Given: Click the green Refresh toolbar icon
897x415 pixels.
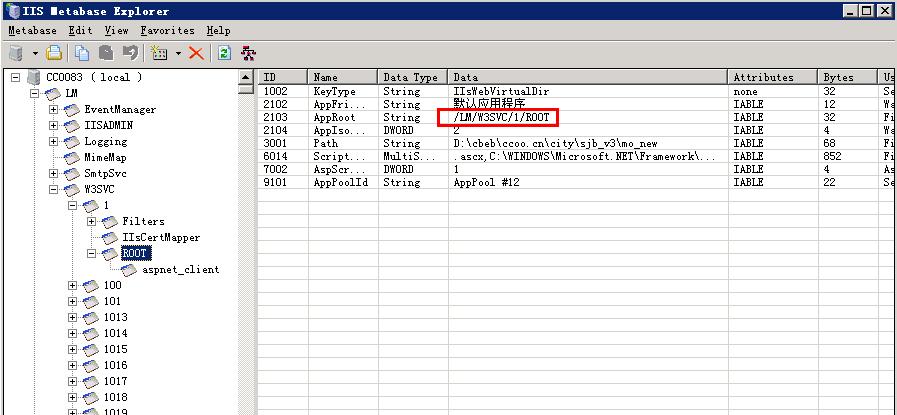Looking at the screenshot, I should click(224, 53).
